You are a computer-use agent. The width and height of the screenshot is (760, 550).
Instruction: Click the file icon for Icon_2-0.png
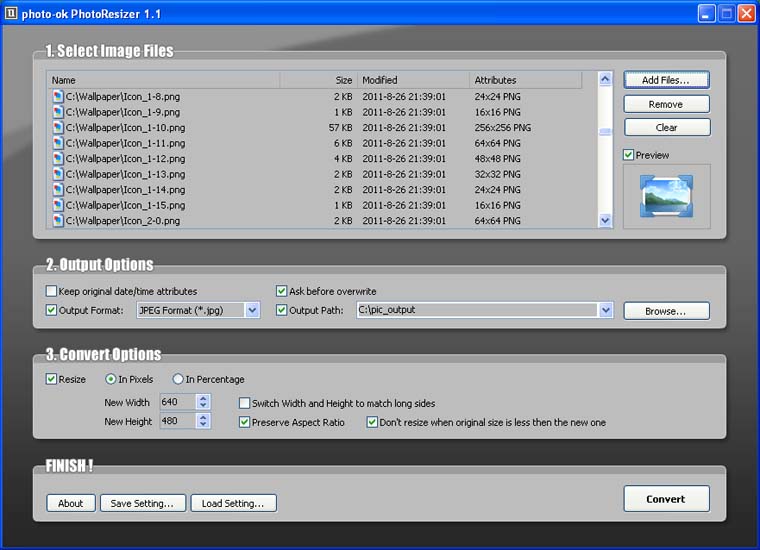pos(58,220)
